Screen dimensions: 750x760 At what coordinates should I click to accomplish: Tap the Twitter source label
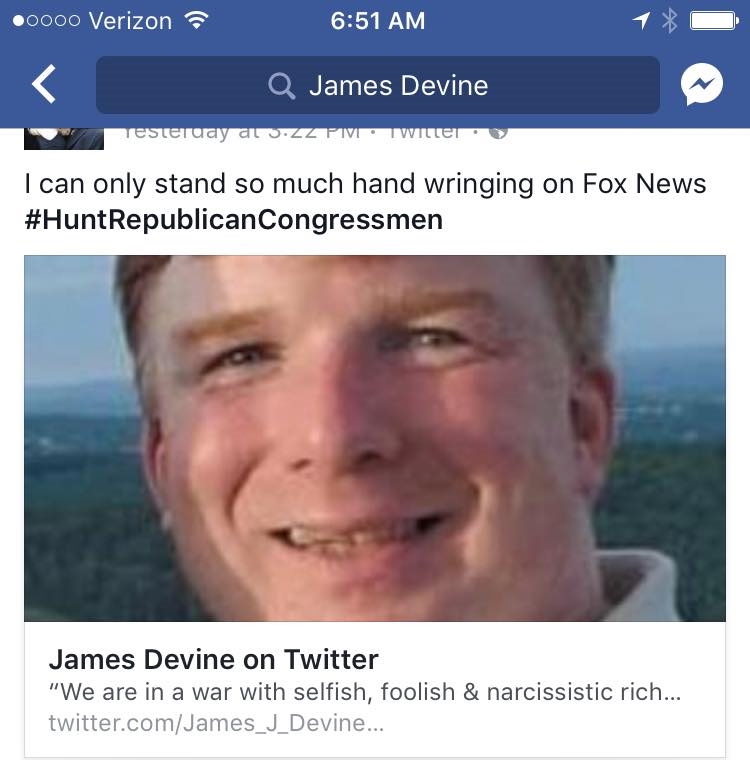[x=424, y=132]
